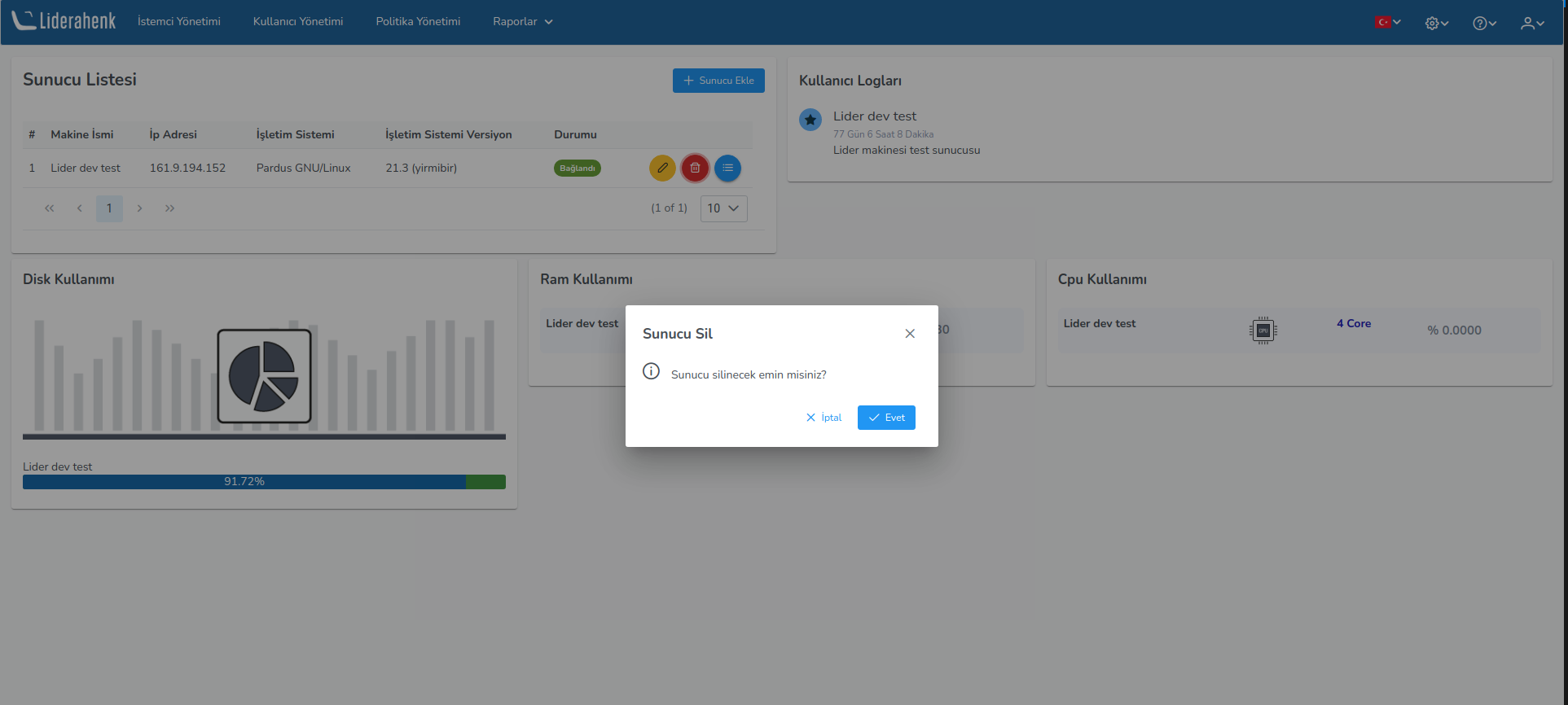Click the Pardus GNU/Linux cell
The width and height of the screenshot is (1568, 705).
point(303,168)
